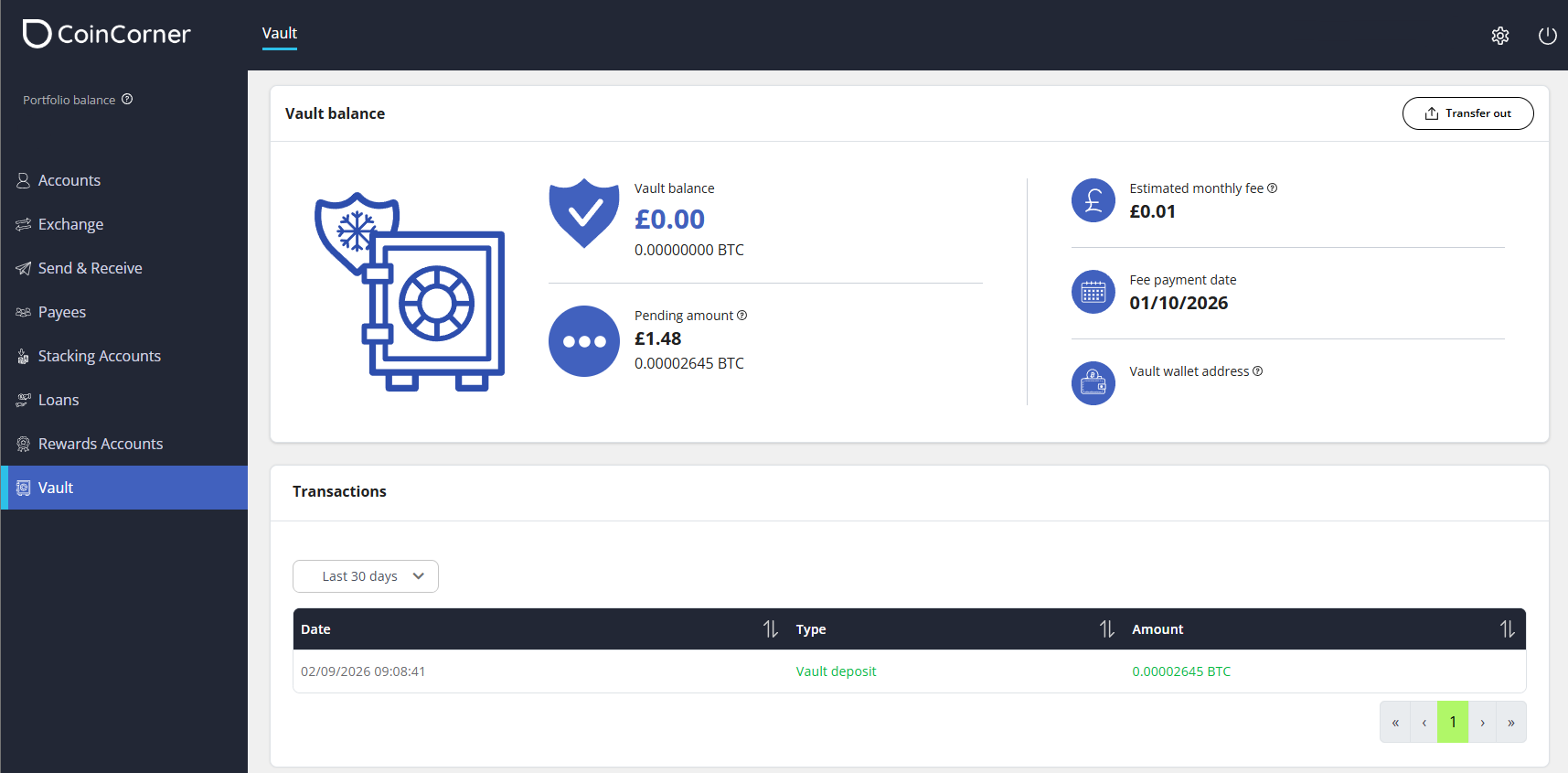Sort transactions by Date column arrows
This screenshot has width=1568, height=773.
pos(771,628)
